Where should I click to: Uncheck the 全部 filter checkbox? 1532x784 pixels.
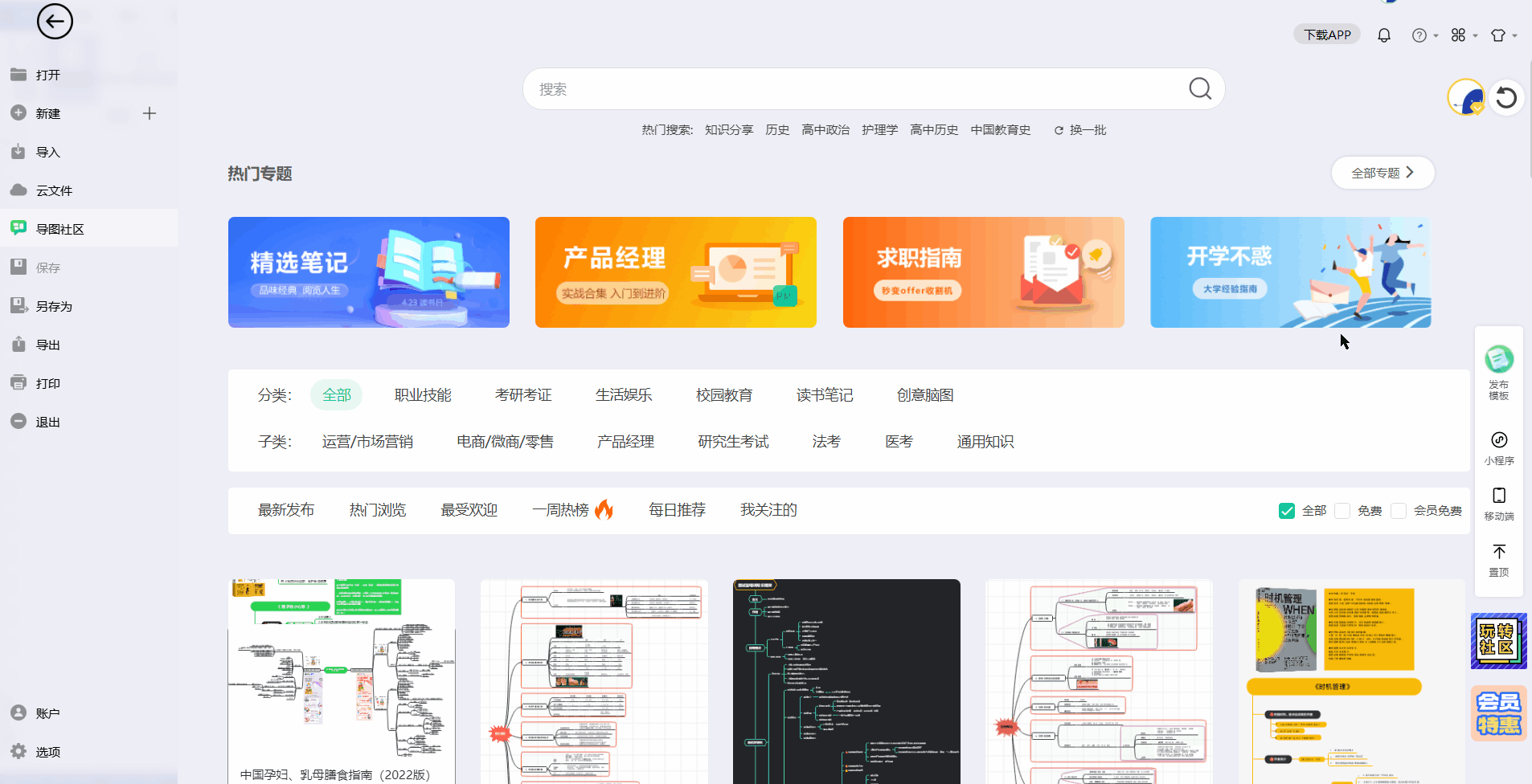click(1287, 511)
